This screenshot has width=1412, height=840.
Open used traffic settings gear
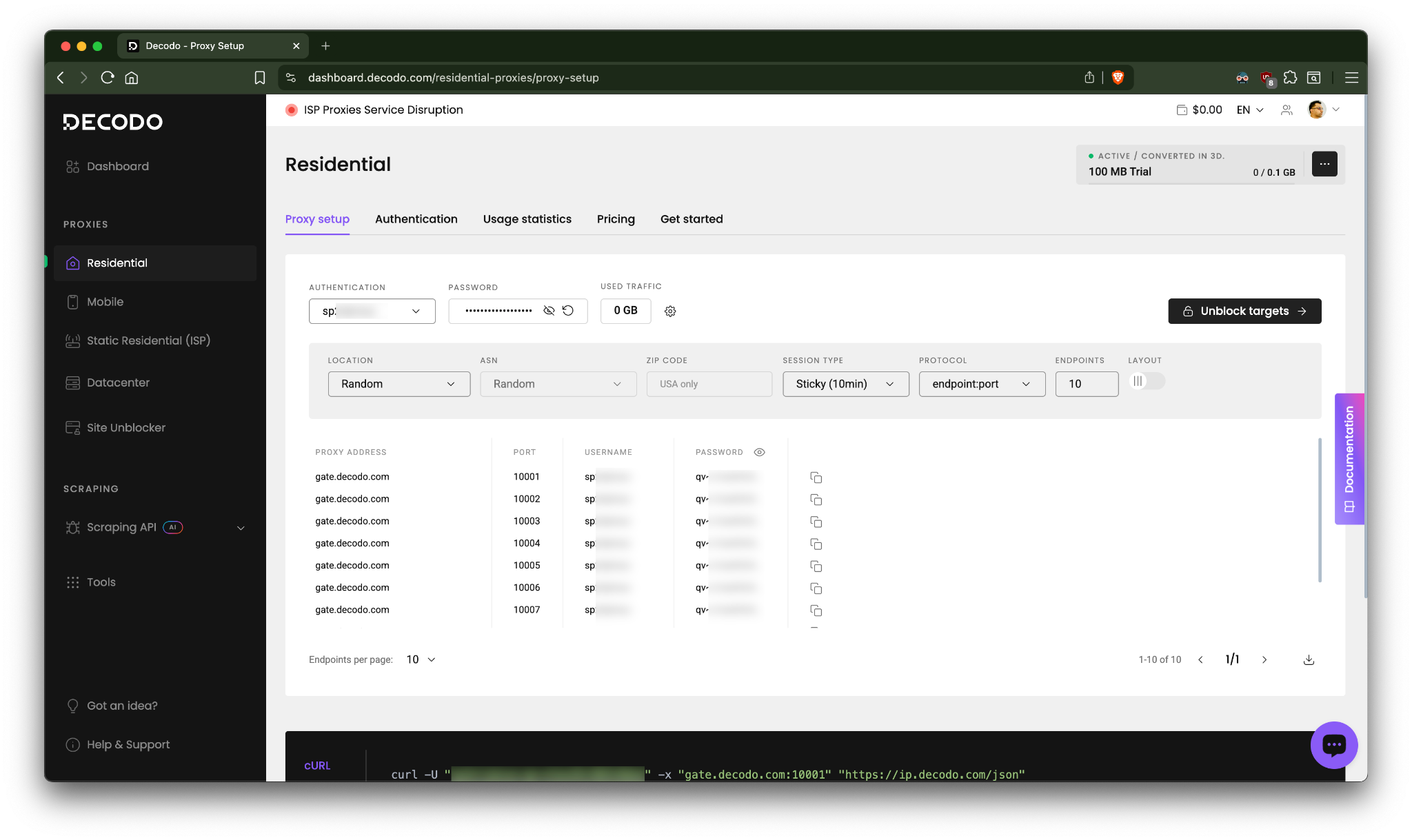point(670,311)
